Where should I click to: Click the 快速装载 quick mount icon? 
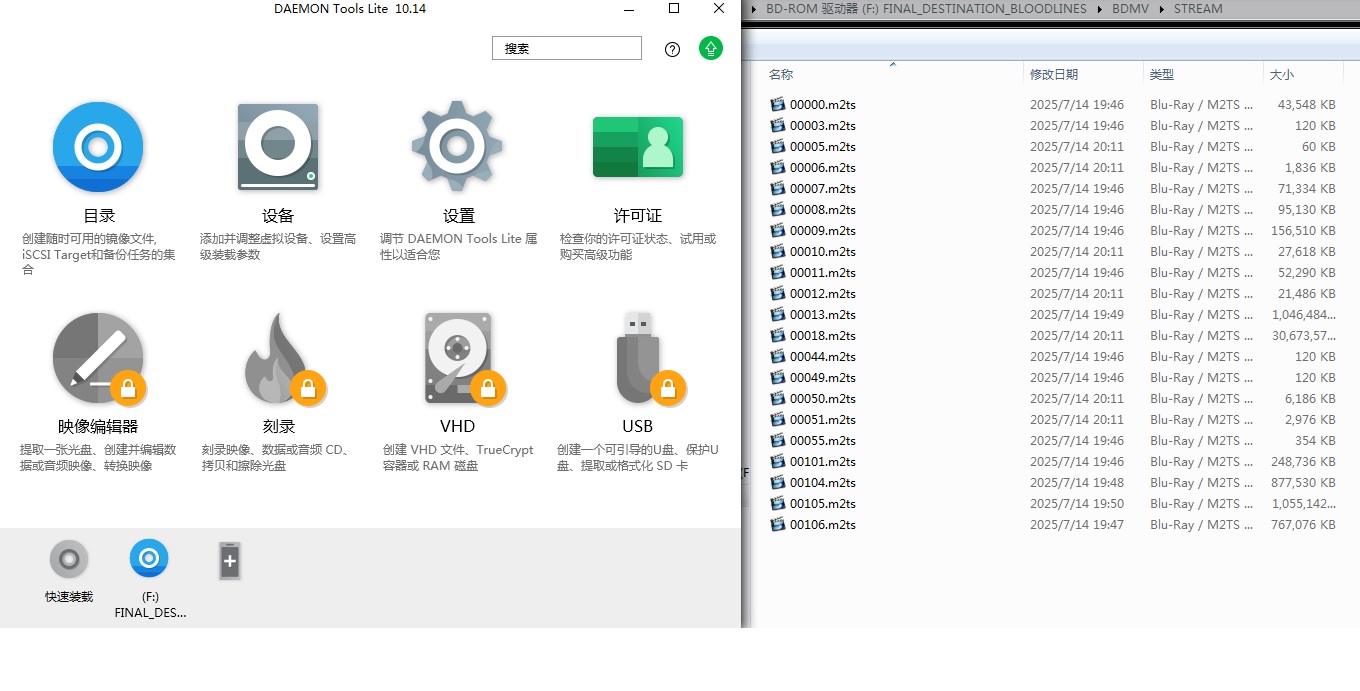click(69, 560)
